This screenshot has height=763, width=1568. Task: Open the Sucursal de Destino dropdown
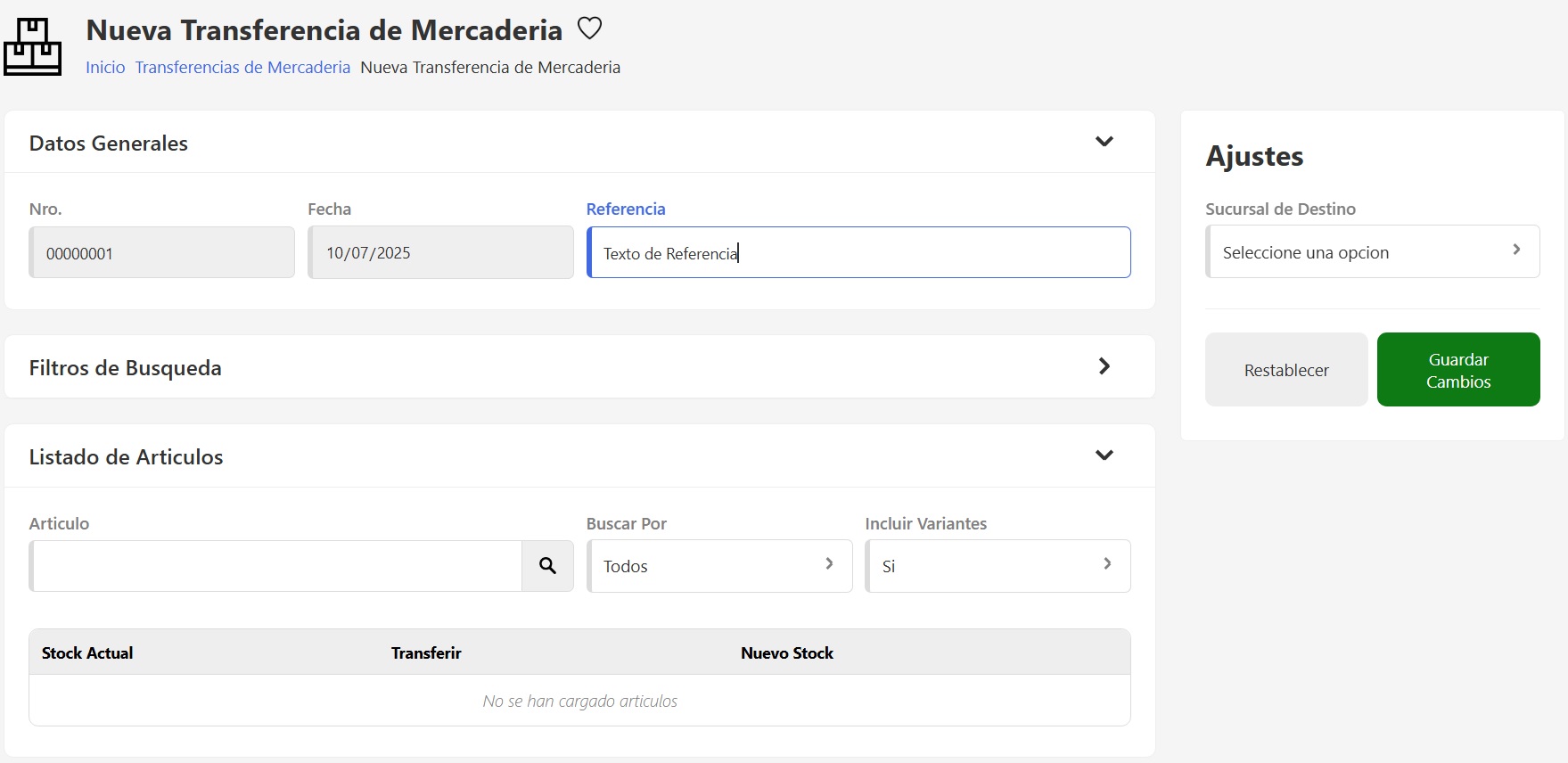1372,252
